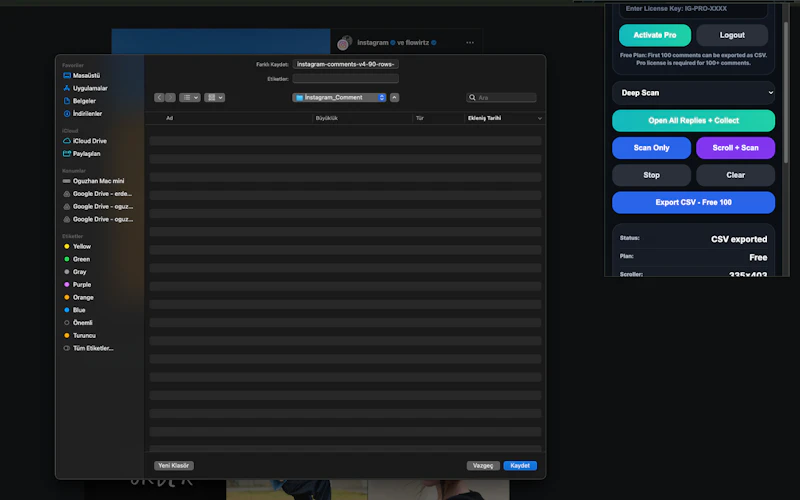Image resolution: width=800 pixels, height=500 pixels.
Task: Click Activate Pro in the extension panel
Action: tap(655, 35)
